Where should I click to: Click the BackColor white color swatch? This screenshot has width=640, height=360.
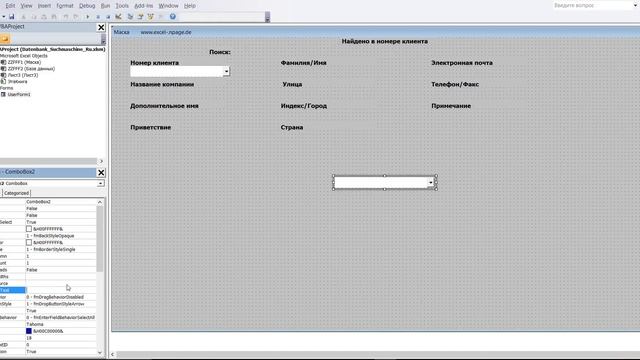click(29, 229)
